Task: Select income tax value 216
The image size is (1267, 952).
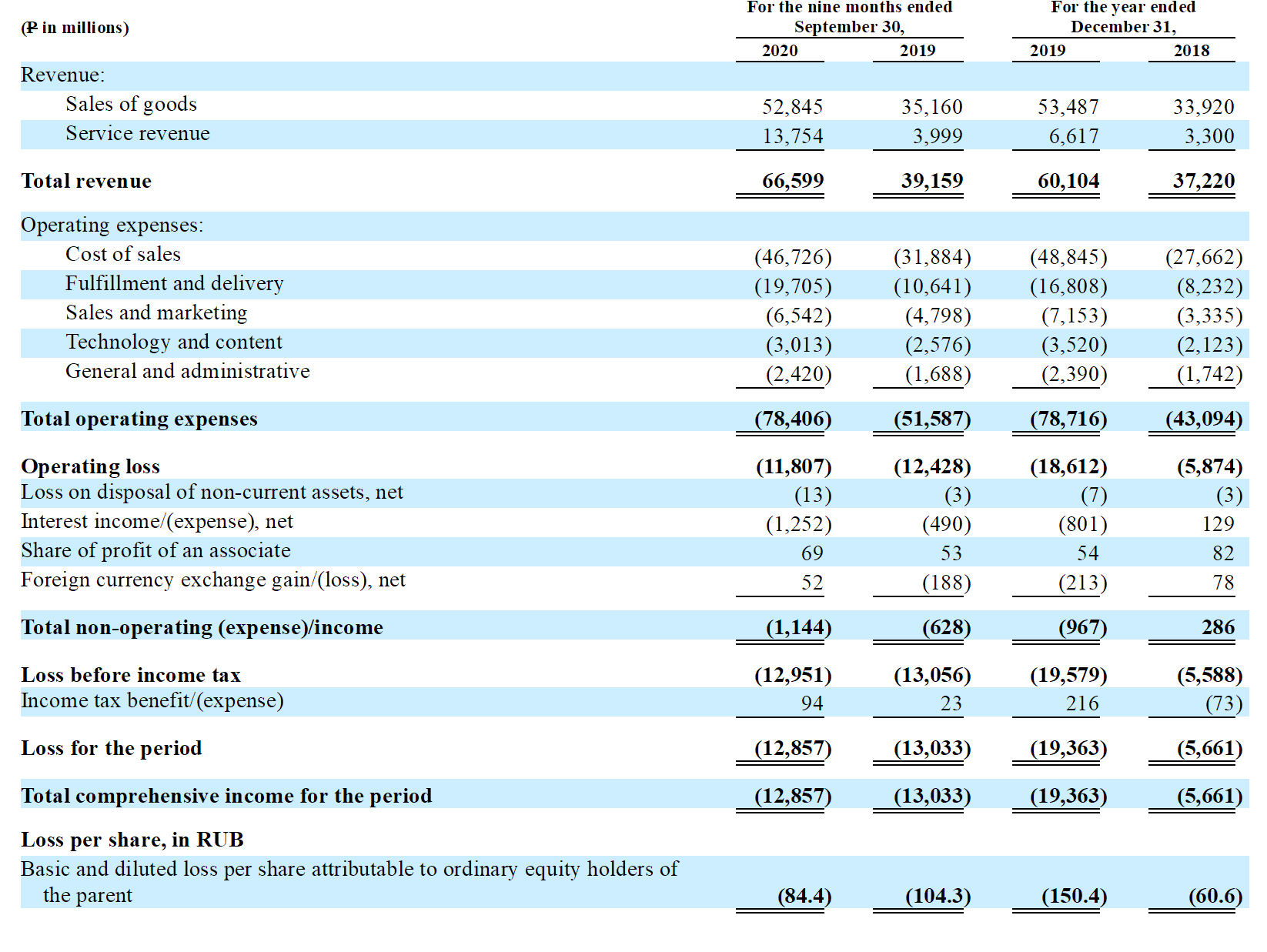Action: (1081, 703)
